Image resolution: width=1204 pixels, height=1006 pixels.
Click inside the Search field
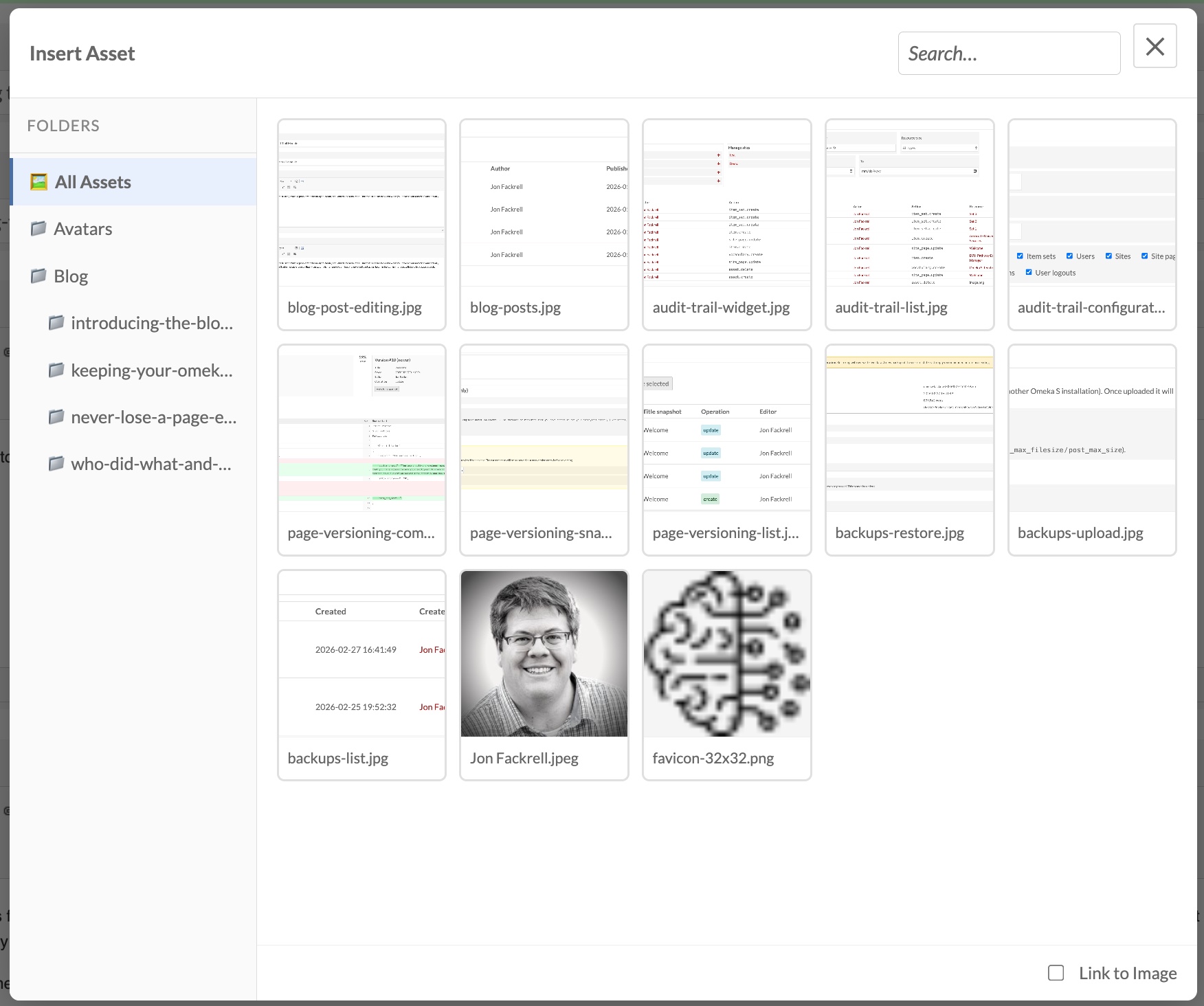pos(1008,53)
